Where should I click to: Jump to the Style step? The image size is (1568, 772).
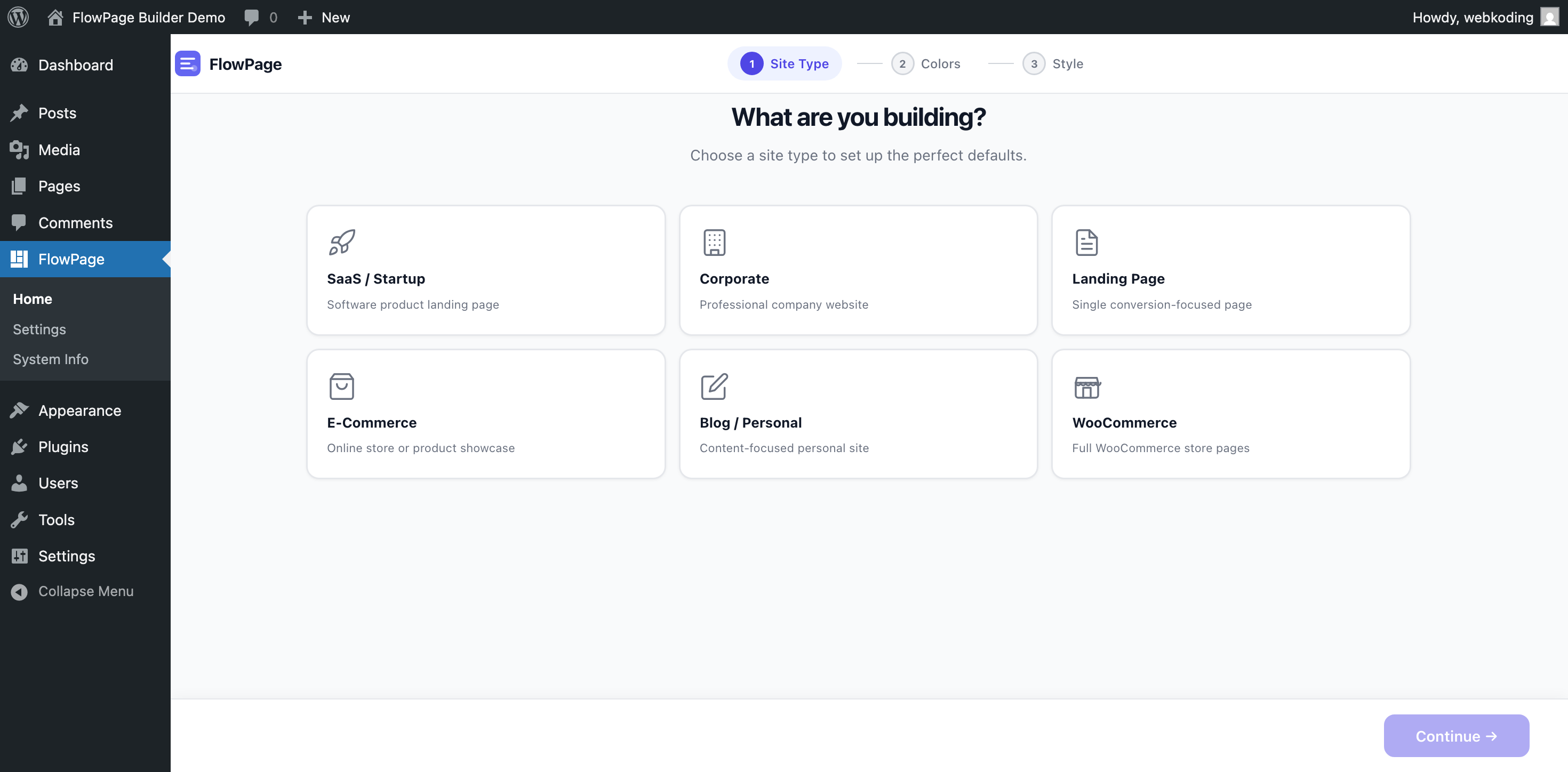[x=1055, y=63]
